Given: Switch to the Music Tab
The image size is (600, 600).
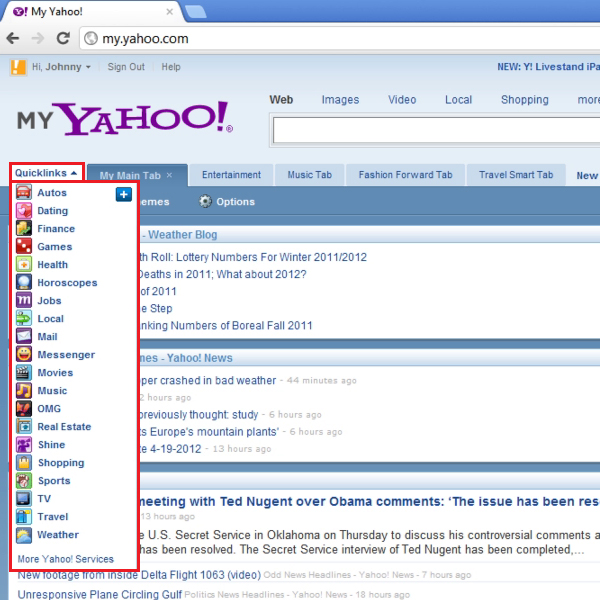Looking at the screenshot, I should [310, 175].
